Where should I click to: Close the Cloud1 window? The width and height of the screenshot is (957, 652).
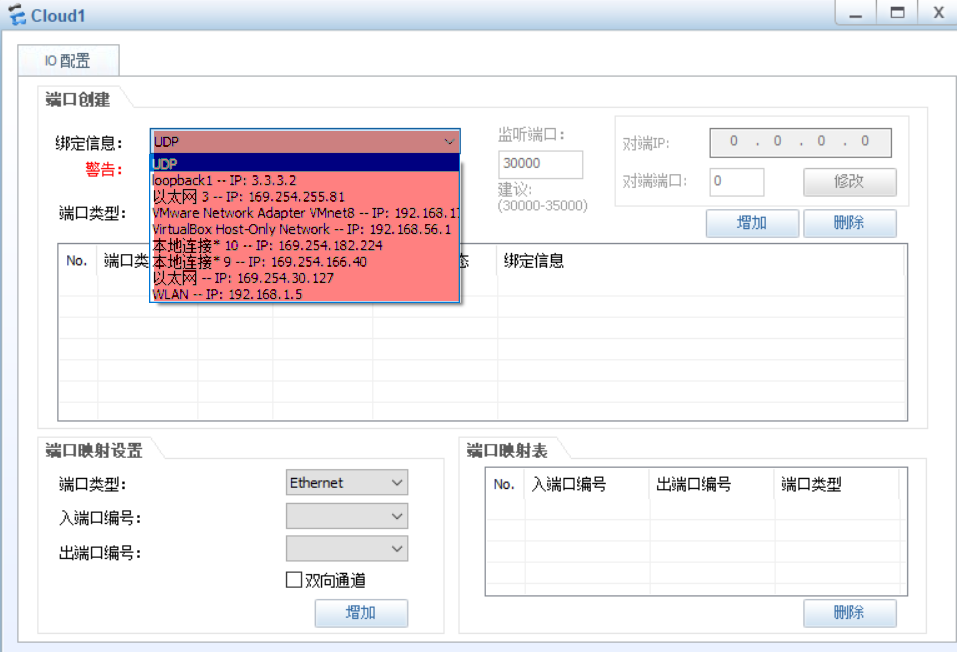click(938, 13)
